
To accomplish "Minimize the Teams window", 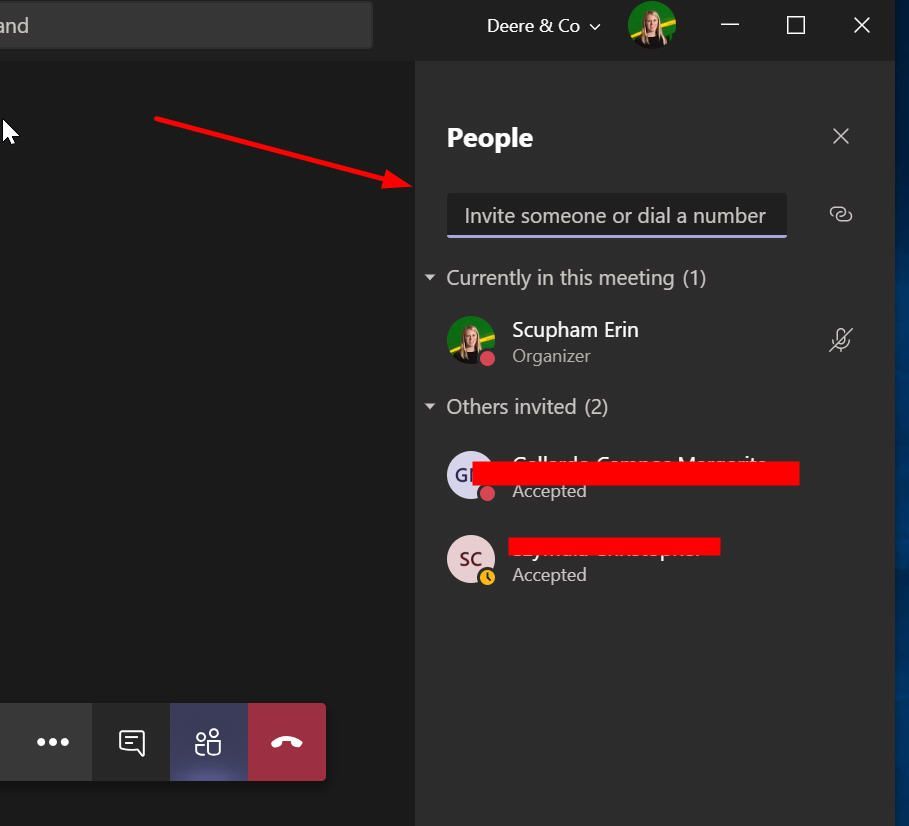I will coord(729,25).
